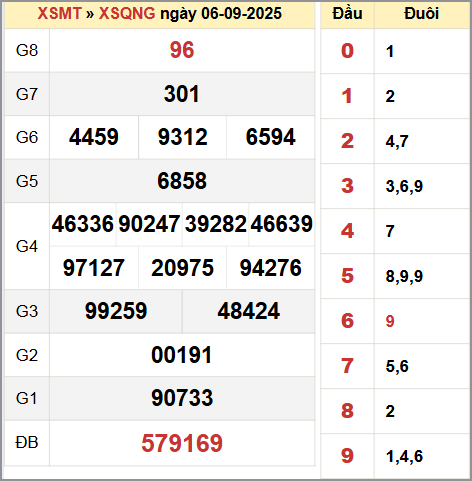Click G6 number 4459
The image size is (472, 481).
(94, 137)
